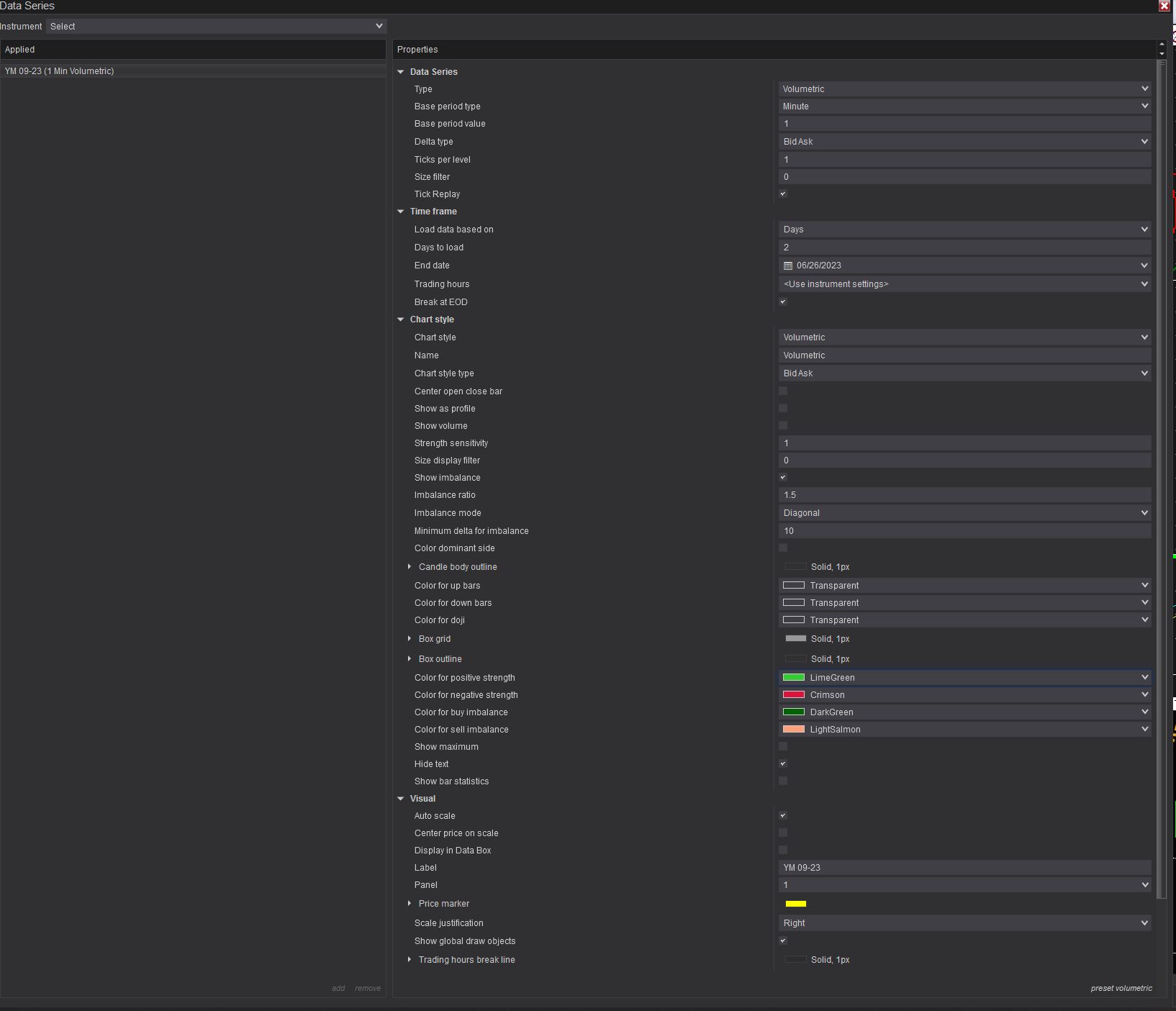
Task: Click the Label field YM 09-23
Action: [x=964, y=868]
